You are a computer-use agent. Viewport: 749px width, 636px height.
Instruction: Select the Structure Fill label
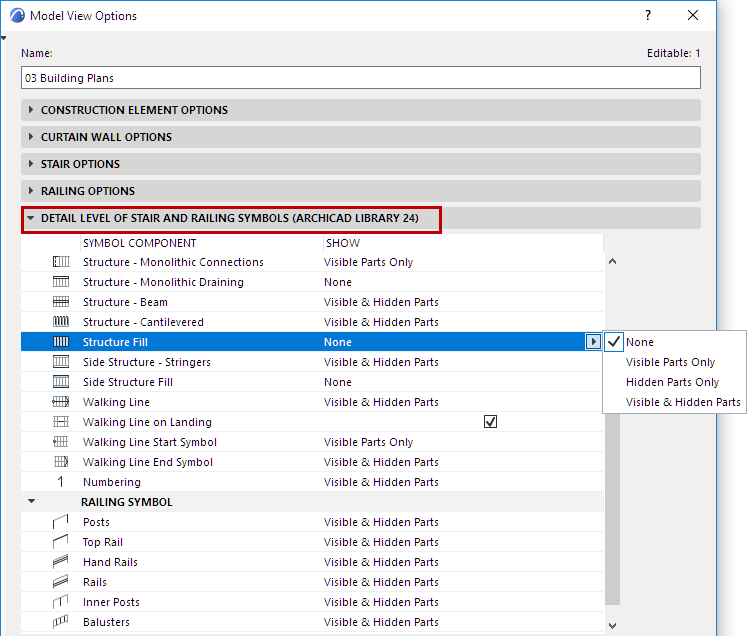tap(115, 342)
